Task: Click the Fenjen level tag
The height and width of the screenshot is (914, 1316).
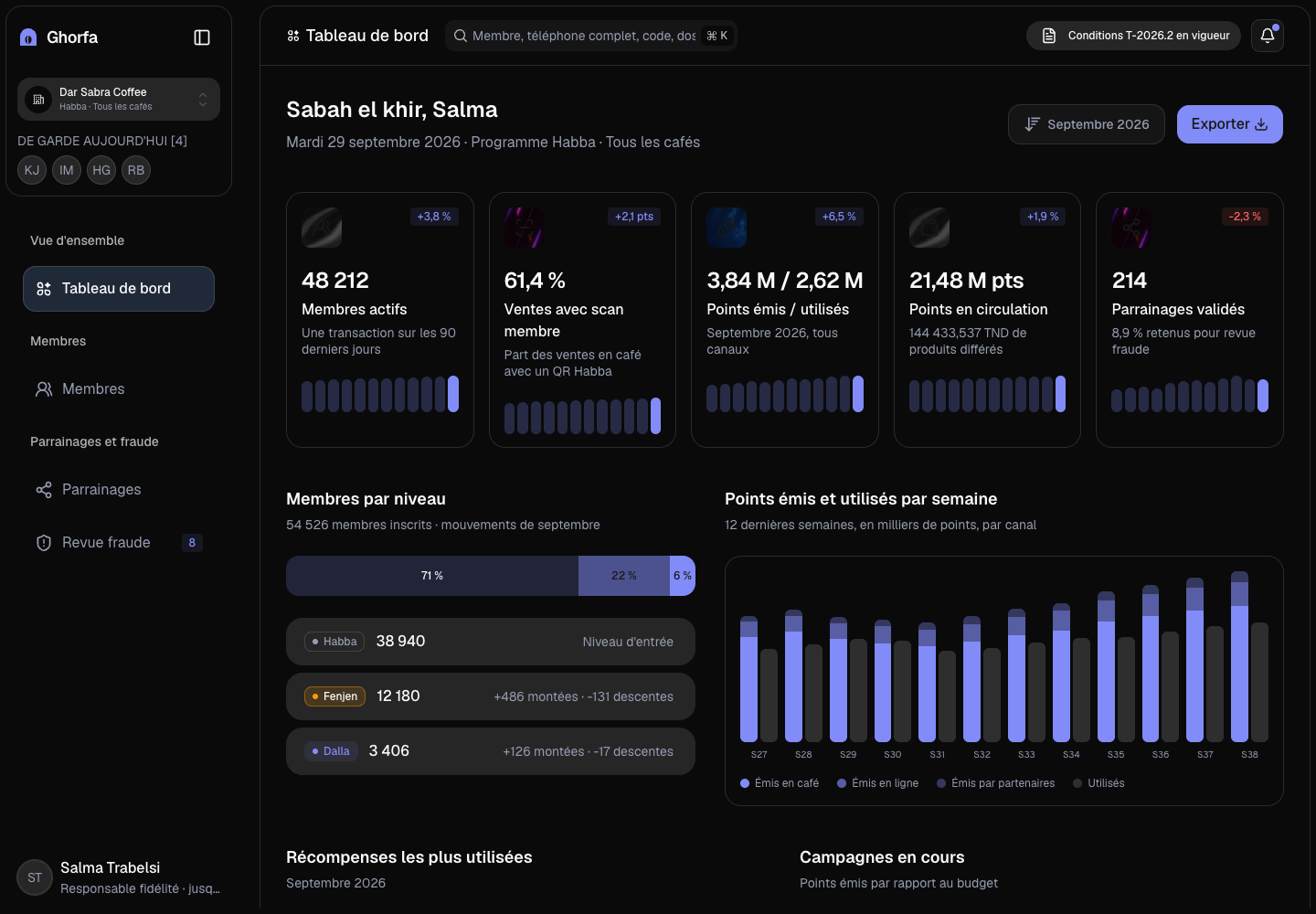Action: point(334,696)
